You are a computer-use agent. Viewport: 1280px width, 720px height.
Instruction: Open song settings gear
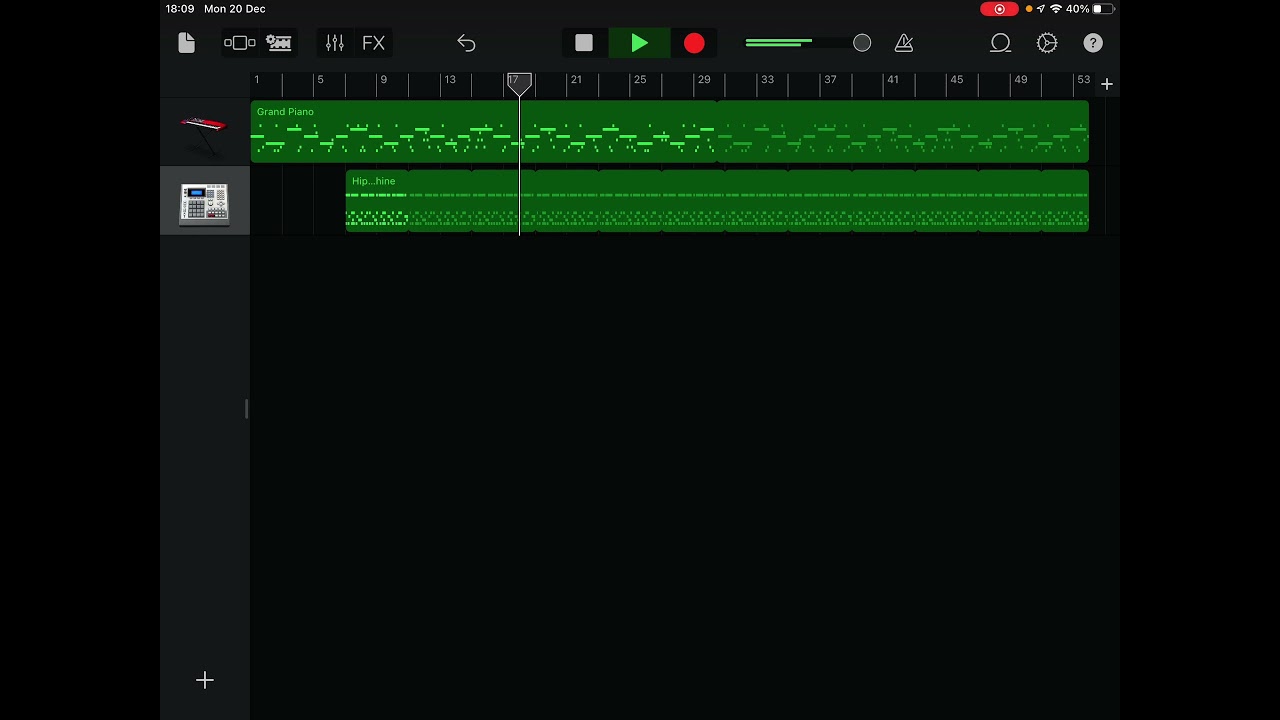click(x=1047, y=43)
